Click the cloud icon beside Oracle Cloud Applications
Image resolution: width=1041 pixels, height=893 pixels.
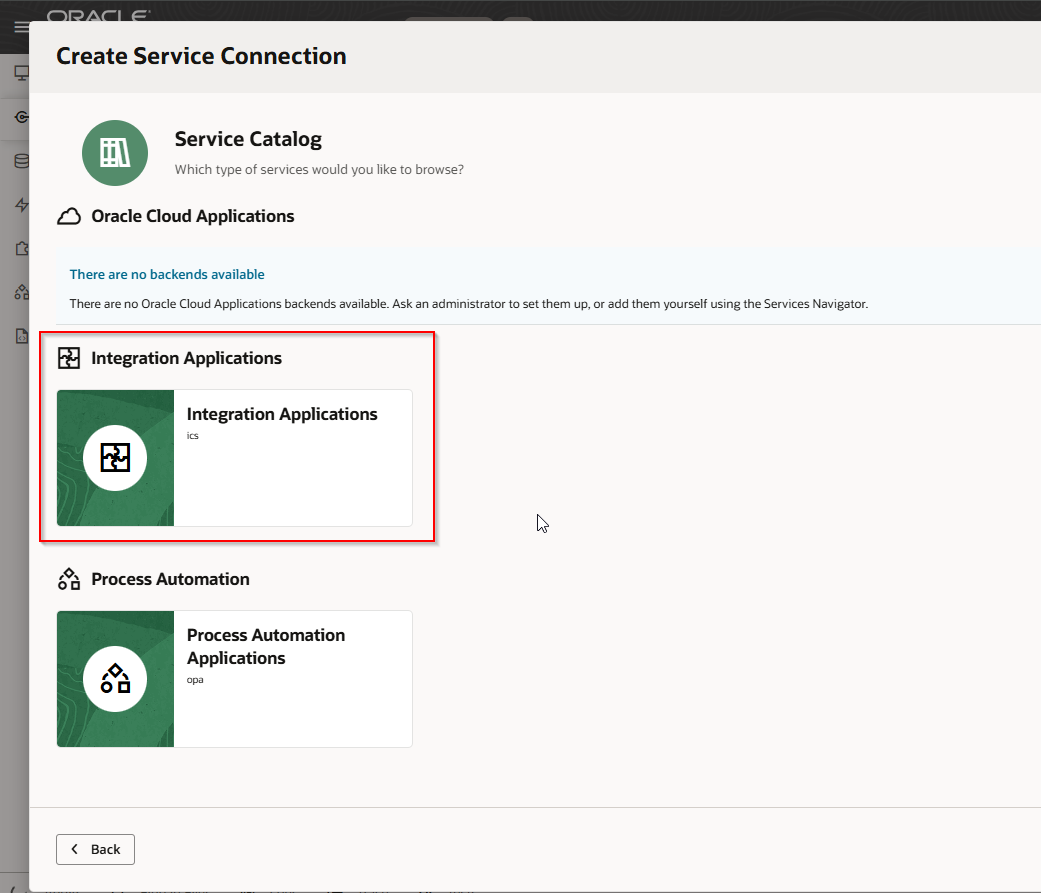[69, 216]
